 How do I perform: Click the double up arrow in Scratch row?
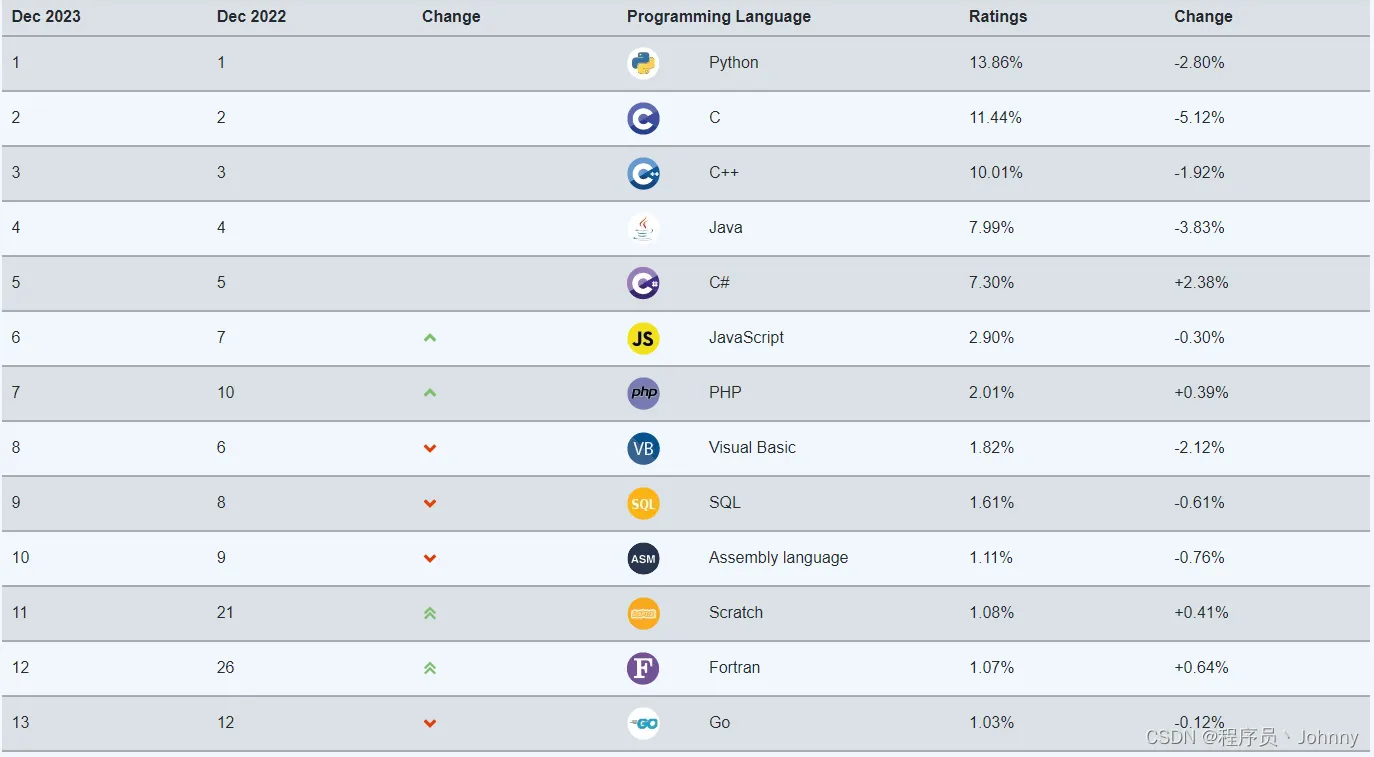(430, 613)
